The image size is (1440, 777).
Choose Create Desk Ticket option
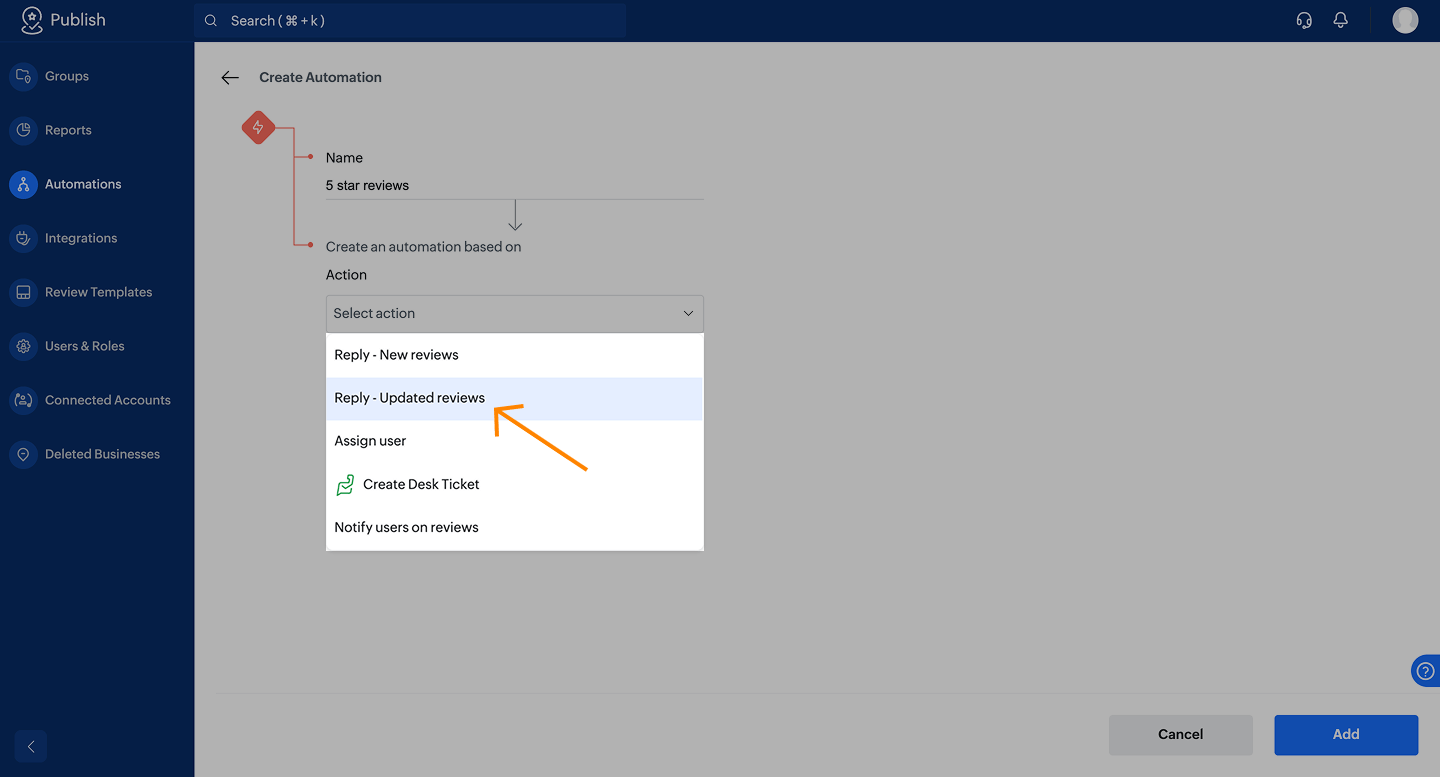[x=515, y=484]
